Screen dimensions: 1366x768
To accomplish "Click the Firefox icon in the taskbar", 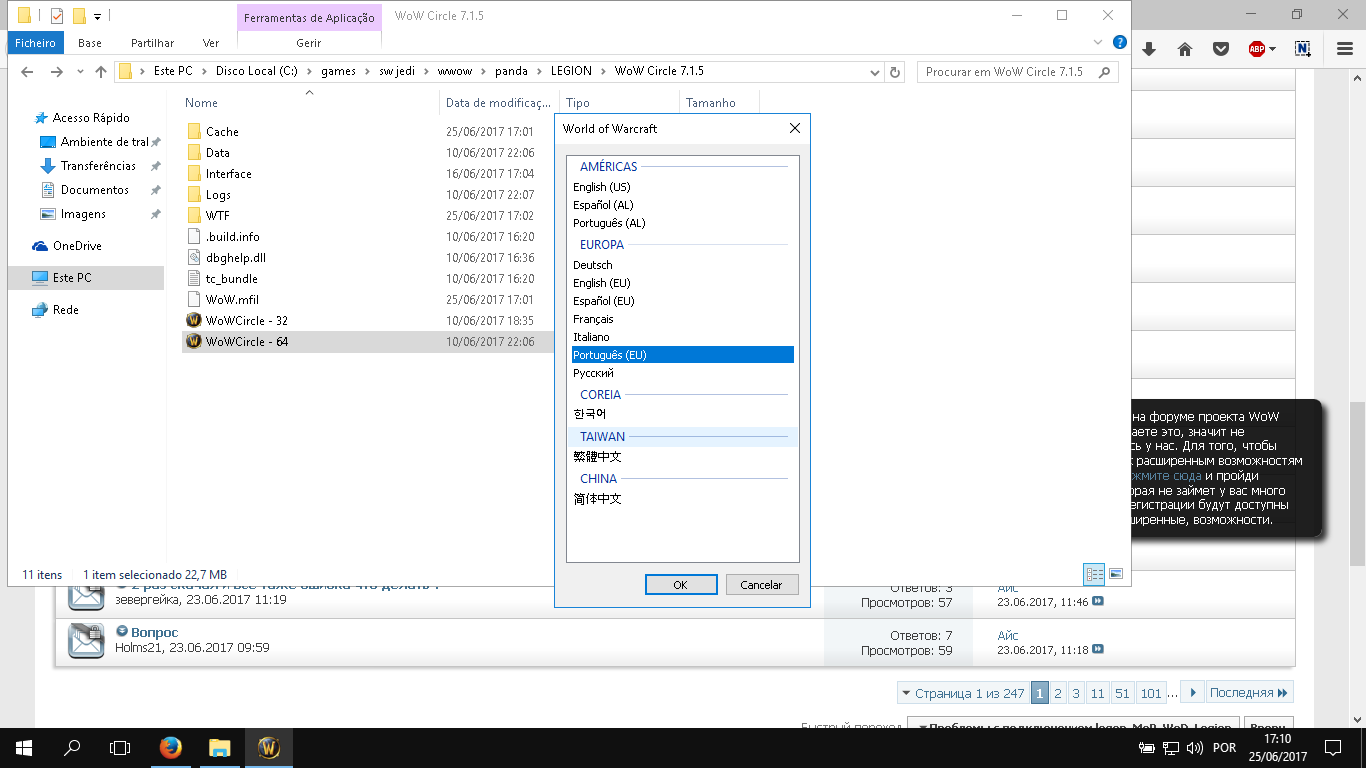I will [x=171, y=747].
